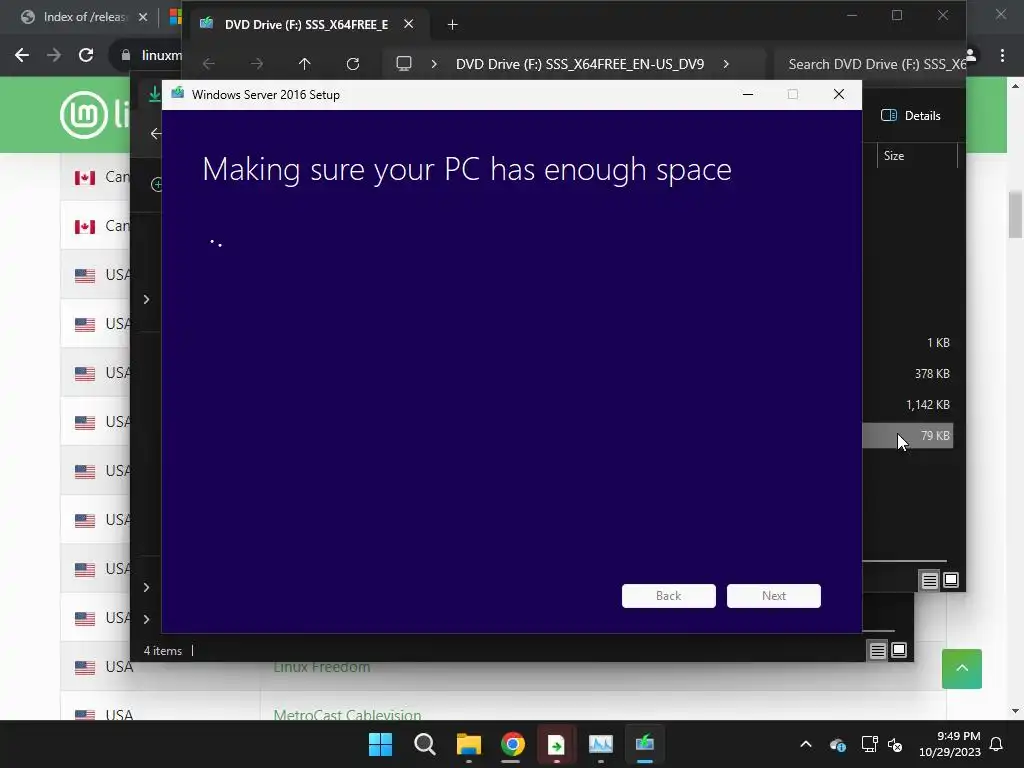Click the green download arrow icon in rear window
Image resolution: width=1024 pixels, height=768 pixels.
coord(155,94)
